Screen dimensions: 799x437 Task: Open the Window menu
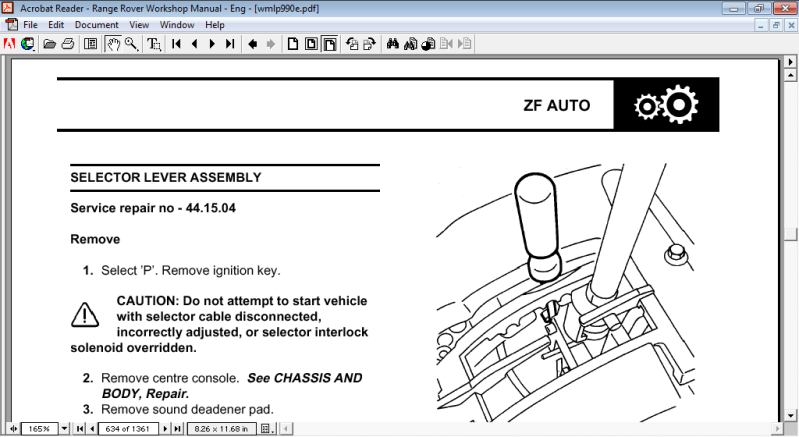(177, 24)
